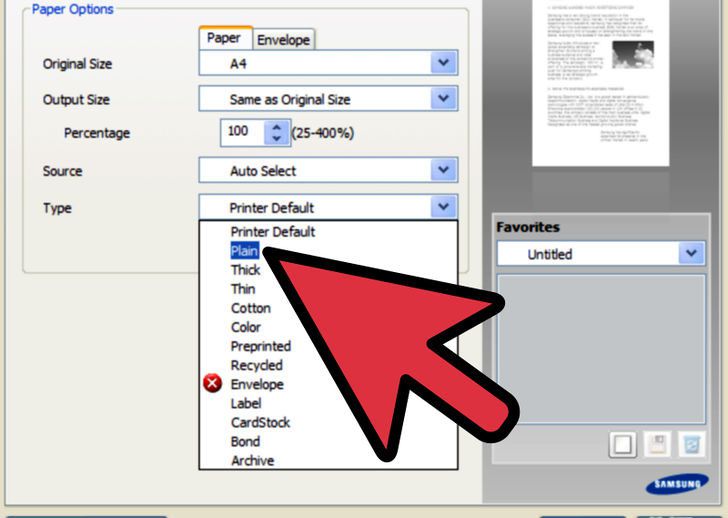The height and width of the screenshot is (518, 728).
Task: Select the Paper tab
Action: click(224, 39)
